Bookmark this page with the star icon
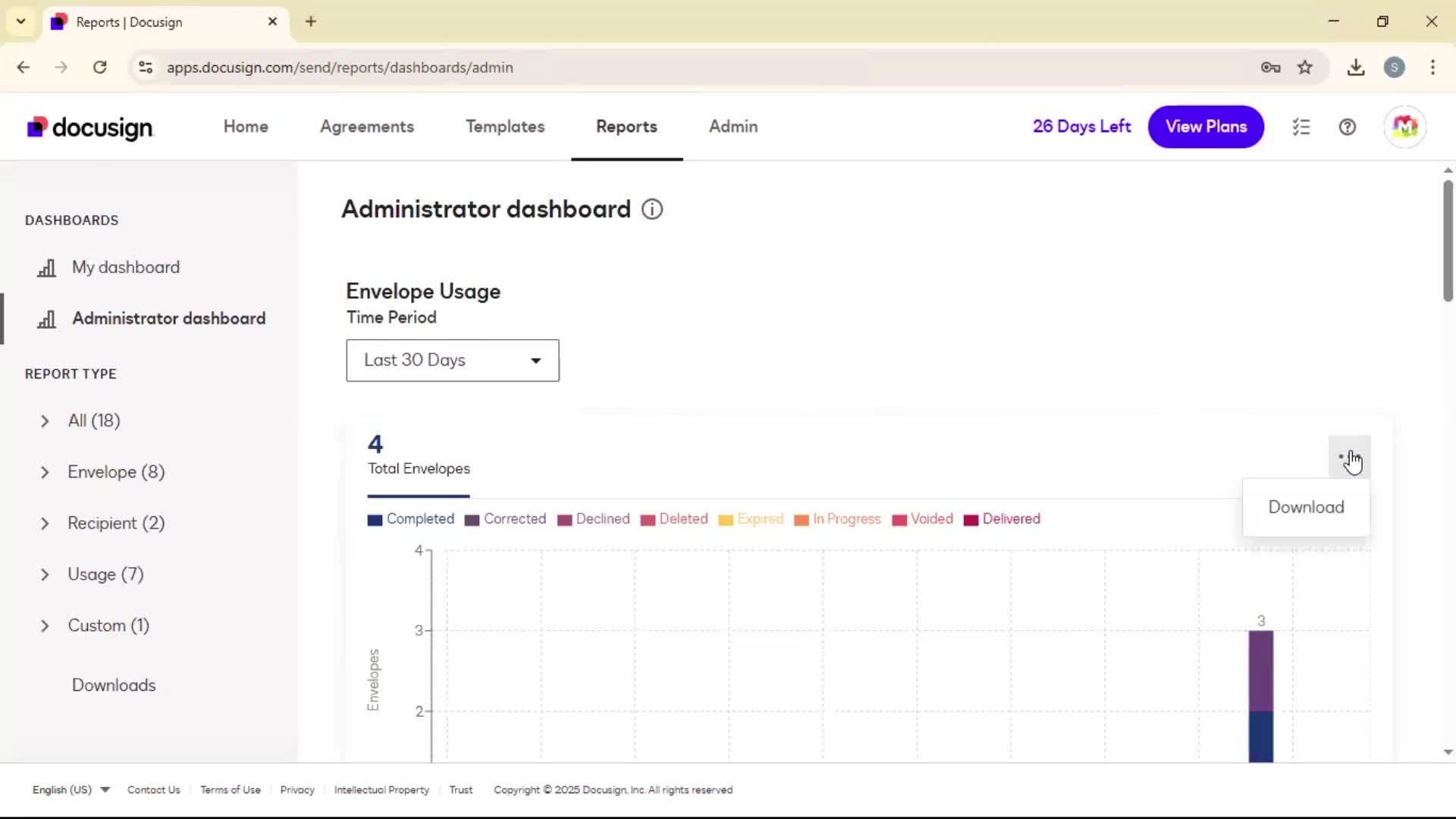Image resolution: width=1456 pixels, height=819 pixels. (1305, 67)
